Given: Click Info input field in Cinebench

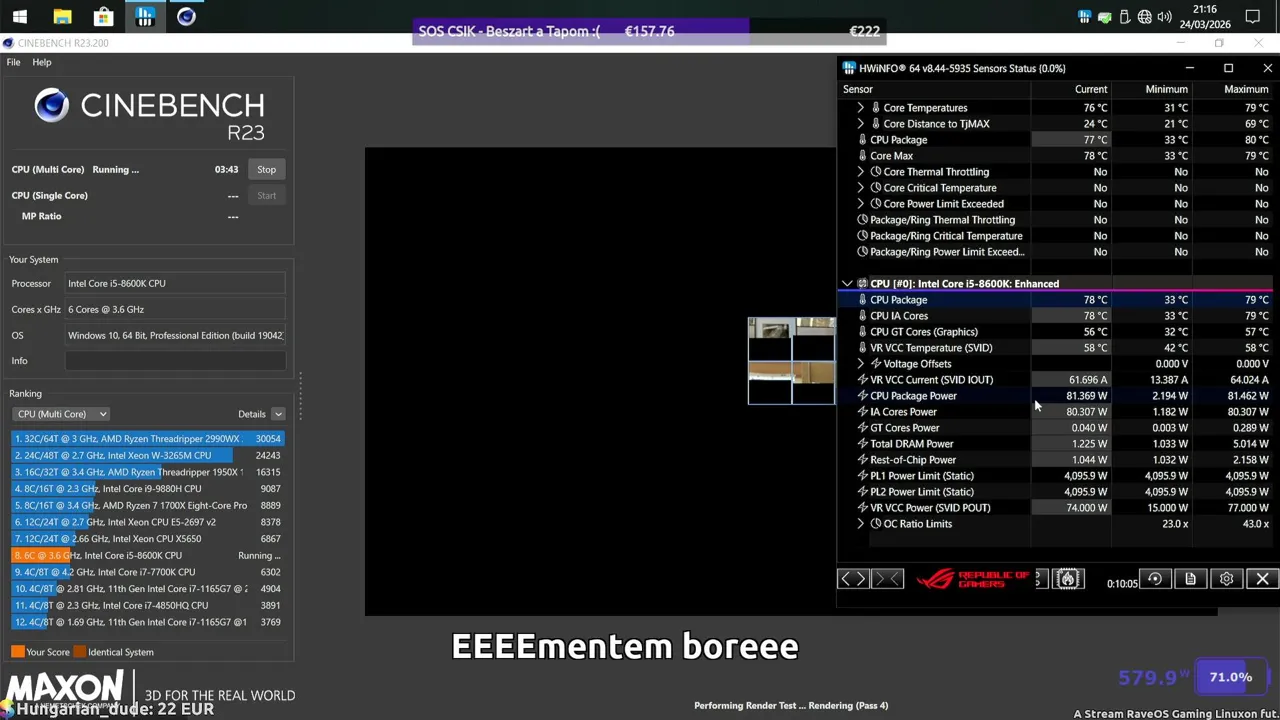Looking at the screenshot, I should coord(175,361).
